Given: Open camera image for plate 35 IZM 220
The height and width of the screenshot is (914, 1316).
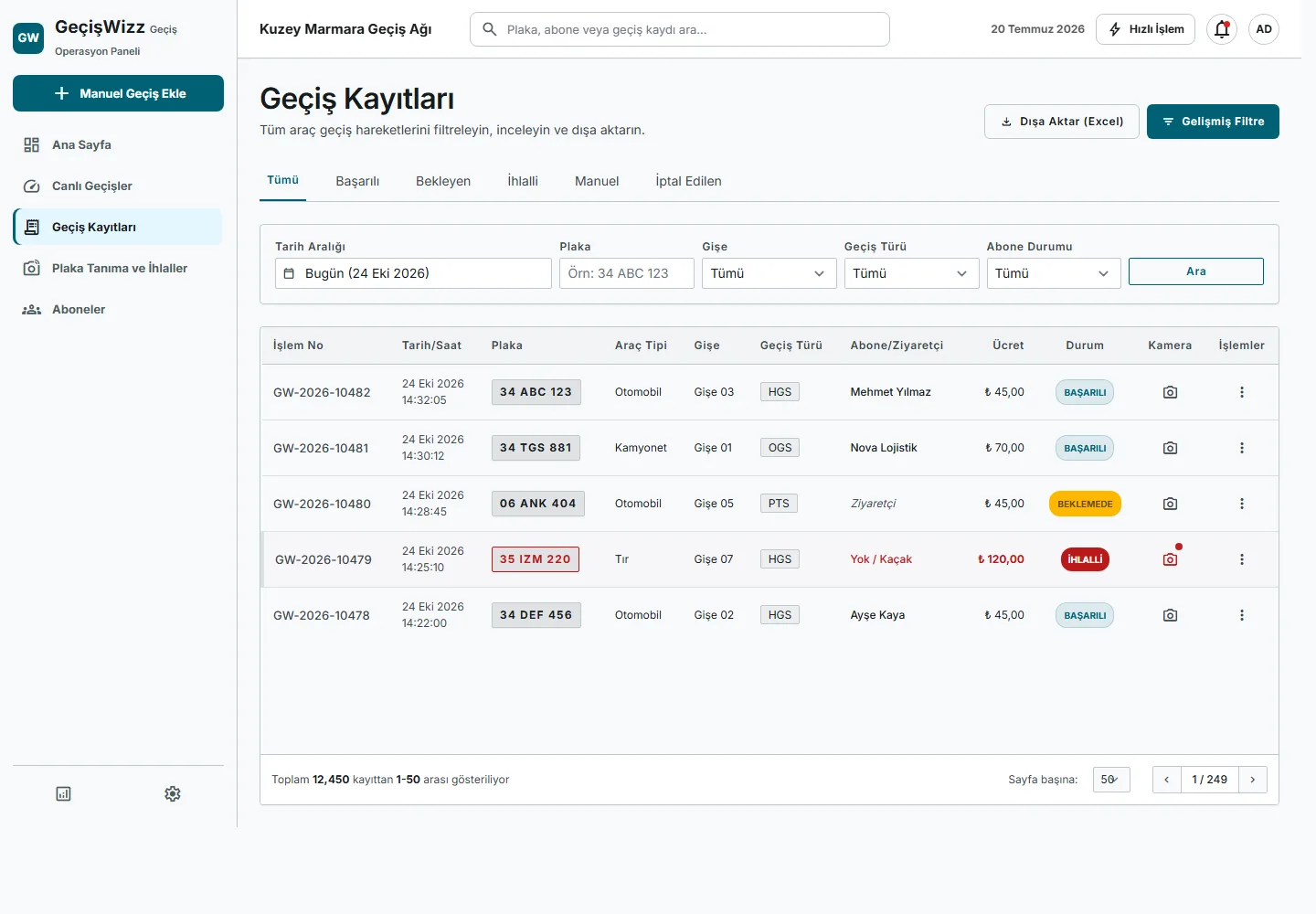Looking at the screenshot, I should [1170, 559].
